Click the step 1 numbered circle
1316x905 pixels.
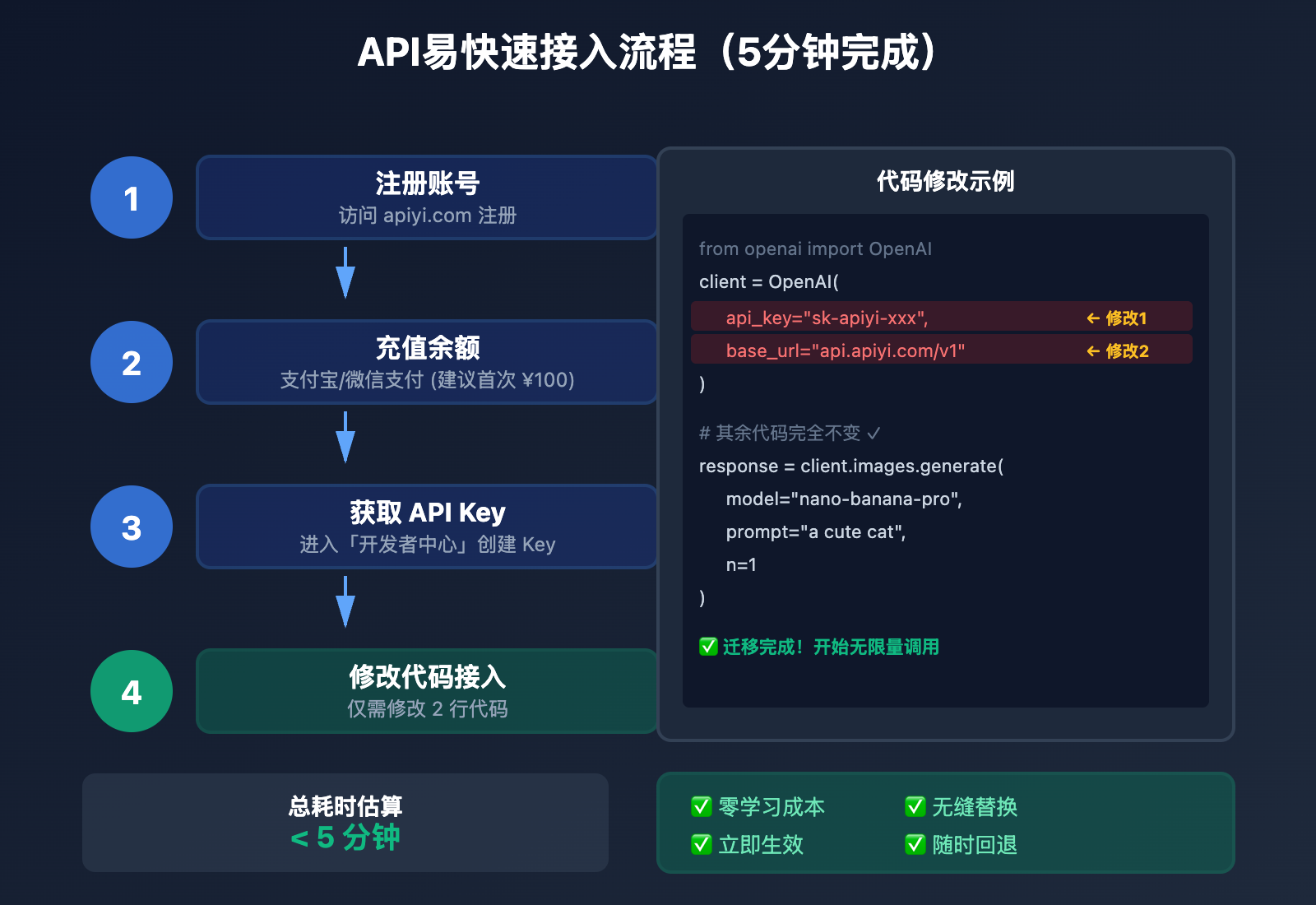131,197
